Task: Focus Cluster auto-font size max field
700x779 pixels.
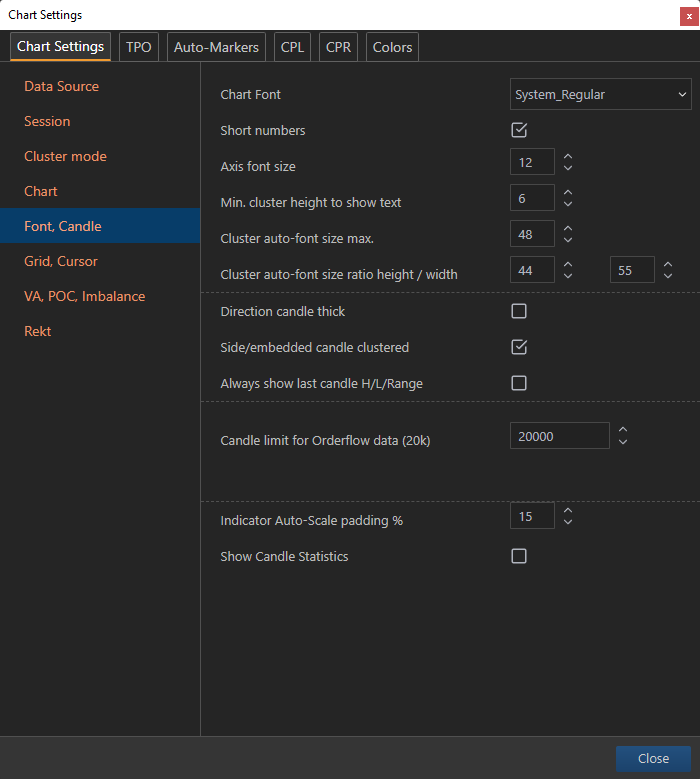Action: pyautogui.click(x=532, y=234)
